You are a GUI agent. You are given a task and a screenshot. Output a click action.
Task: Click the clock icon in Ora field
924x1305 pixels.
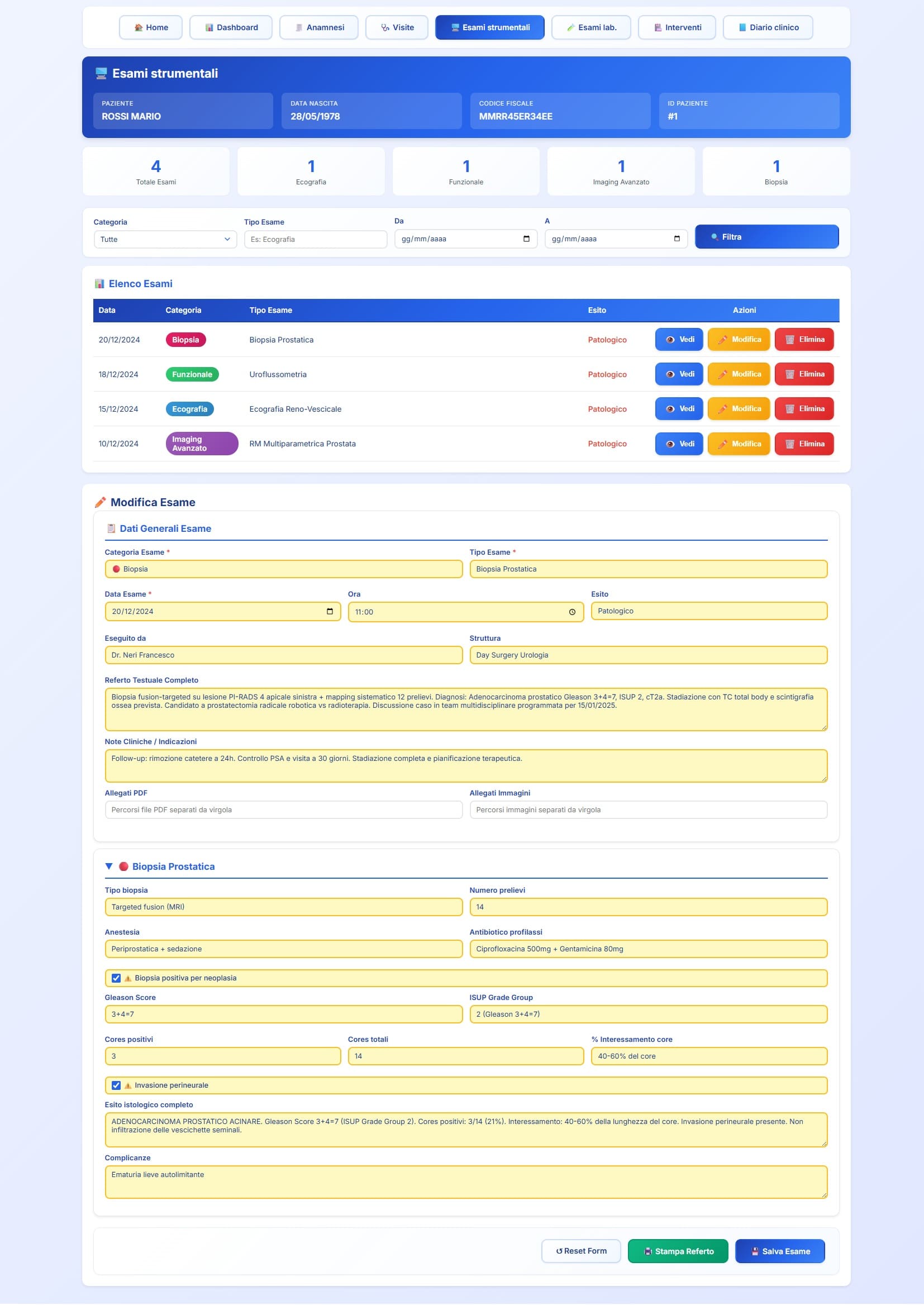tap(572, 612)
